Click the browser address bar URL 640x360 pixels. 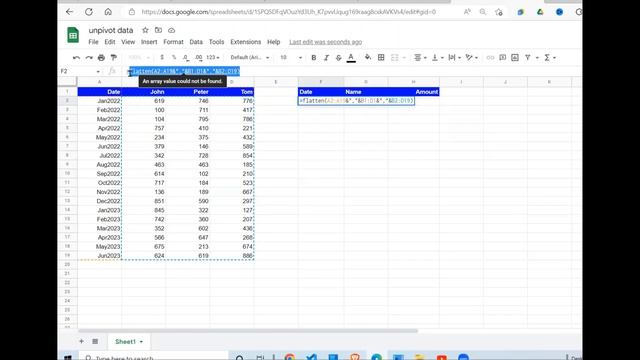pyautogui.click(x=289, y=12)
